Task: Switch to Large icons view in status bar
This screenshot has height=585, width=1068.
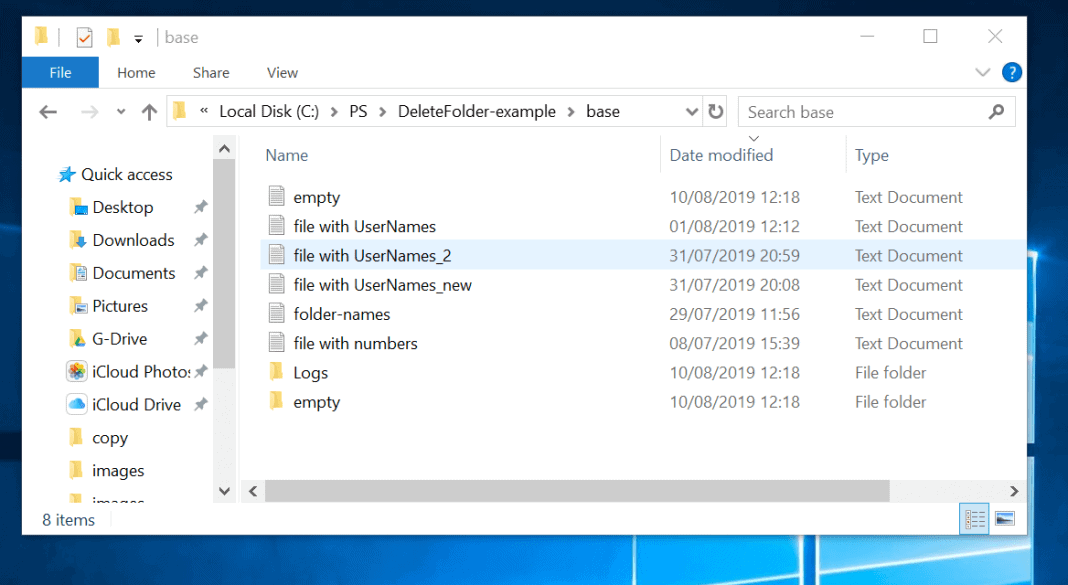Action: [1005, 520]
